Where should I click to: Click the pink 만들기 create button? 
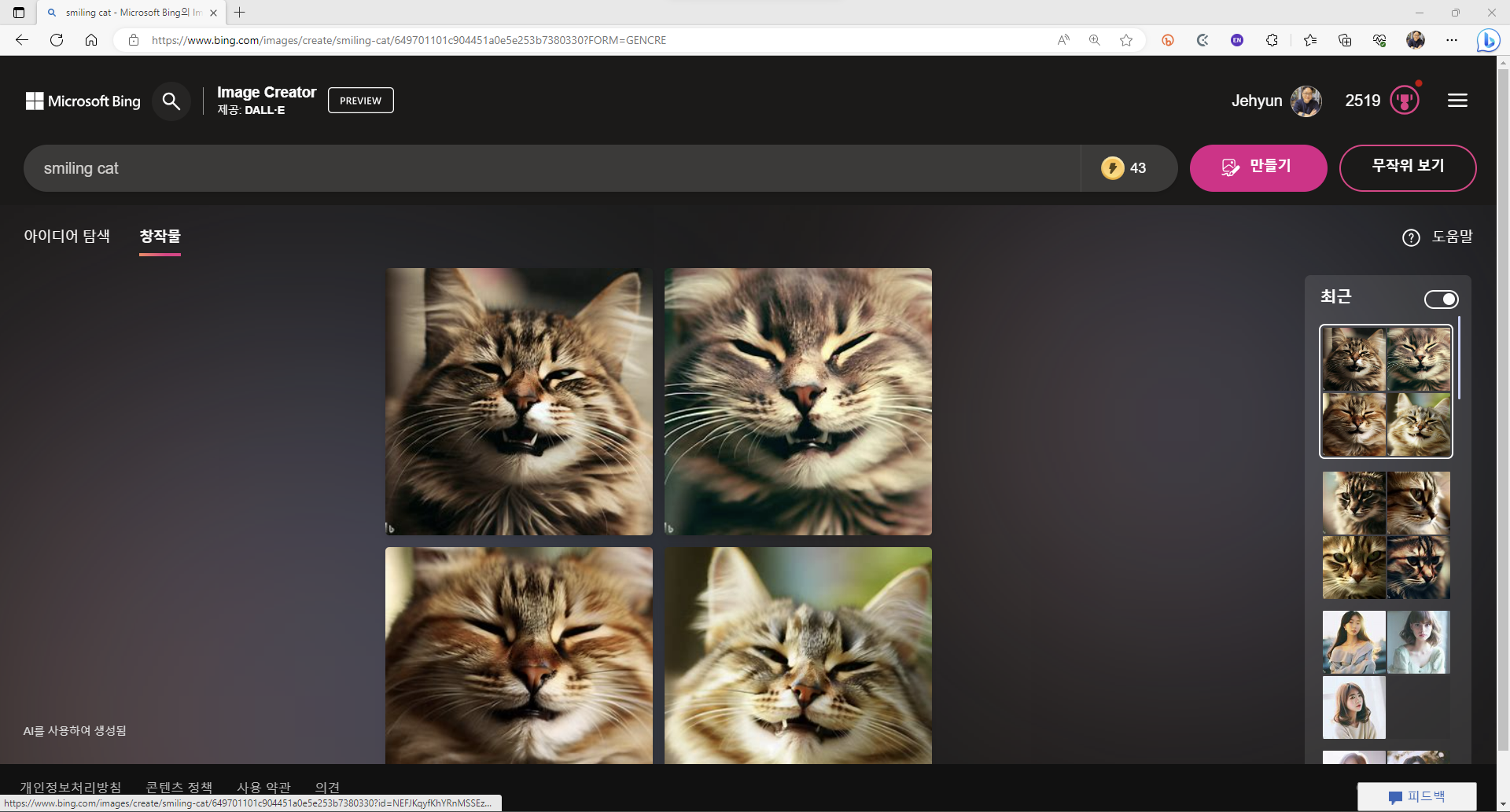coord(1258,167)
